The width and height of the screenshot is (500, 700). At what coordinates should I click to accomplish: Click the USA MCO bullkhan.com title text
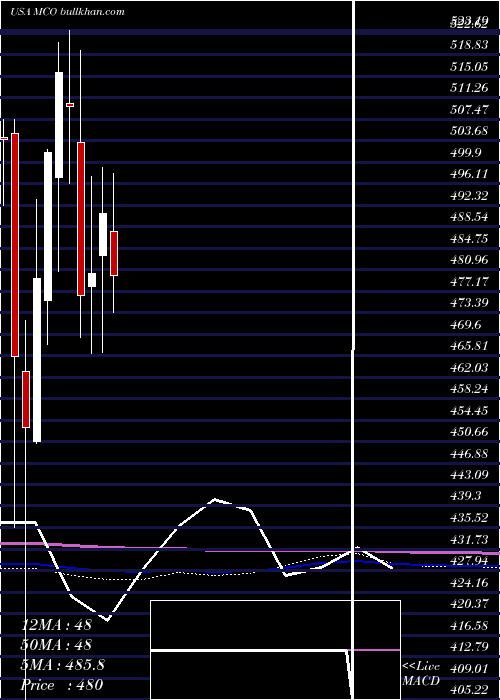67,12
